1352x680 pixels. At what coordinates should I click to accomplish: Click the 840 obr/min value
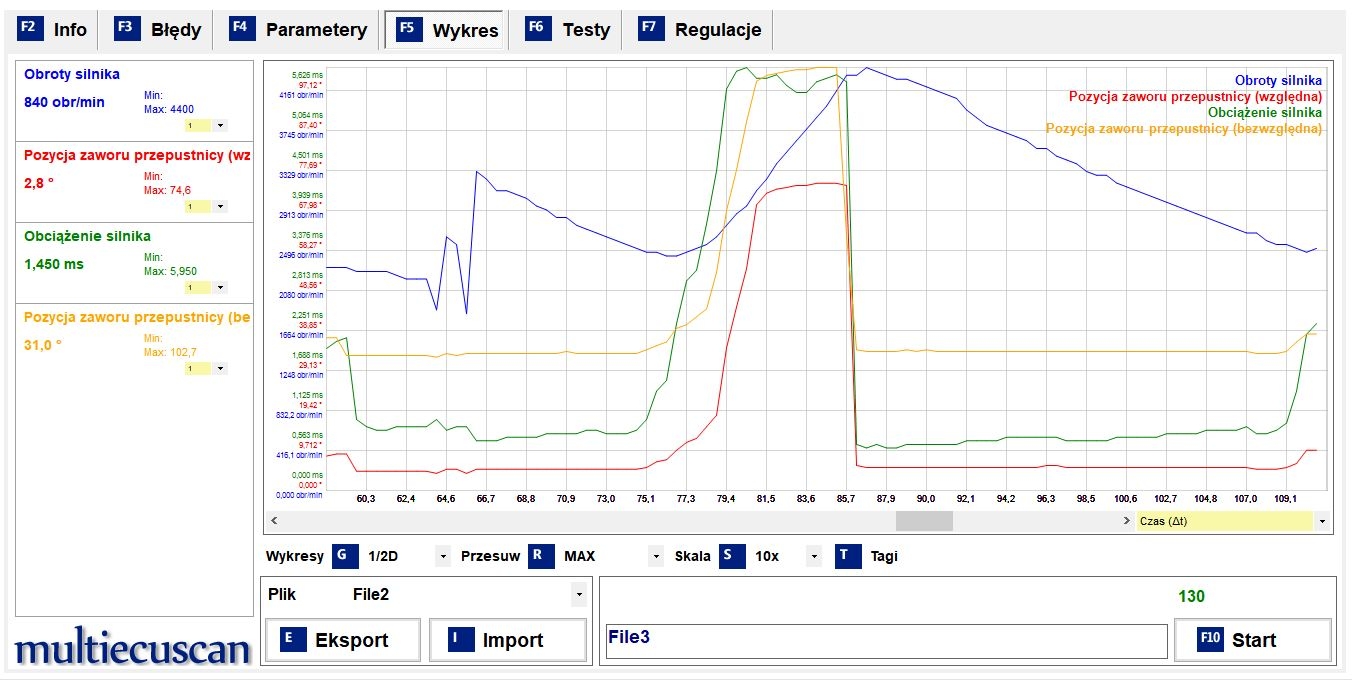(x=64, y=102)
